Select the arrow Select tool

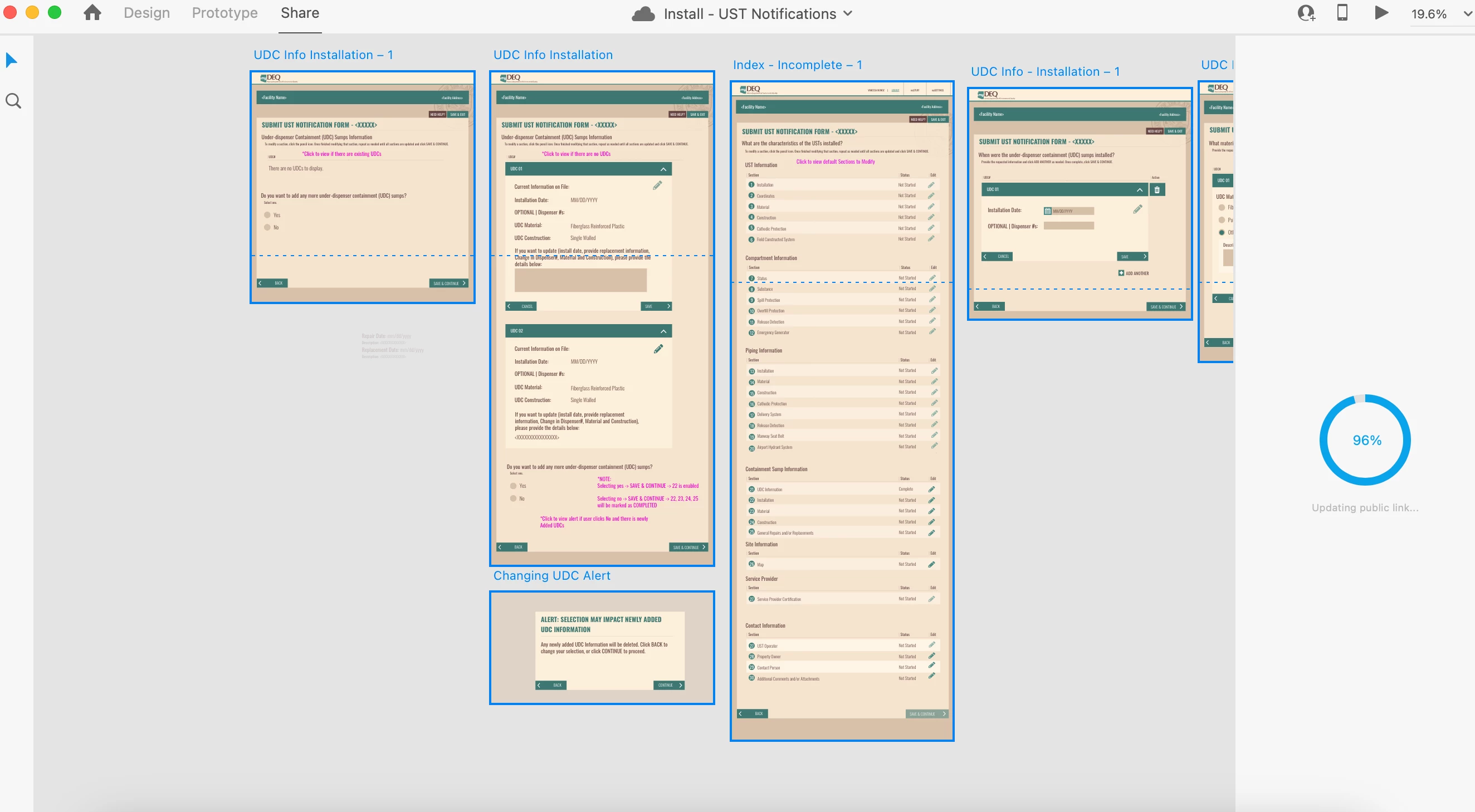(12, 60)
